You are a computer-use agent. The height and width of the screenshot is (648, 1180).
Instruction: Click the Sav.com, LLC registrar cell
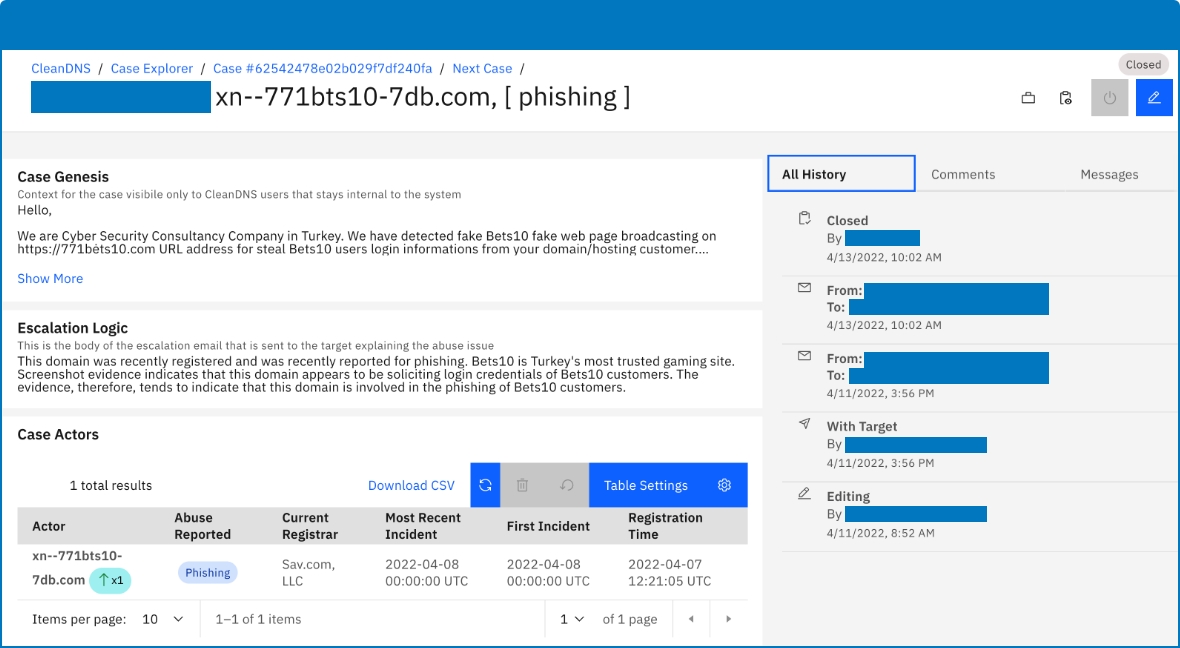pyautogui.click(x=309, y=573)
